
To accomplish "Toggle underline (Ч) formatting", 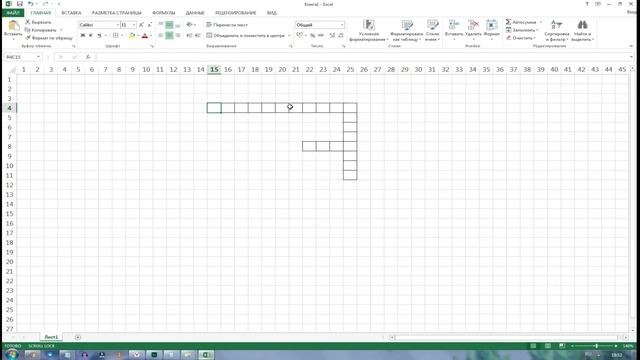I will [99, 36].
